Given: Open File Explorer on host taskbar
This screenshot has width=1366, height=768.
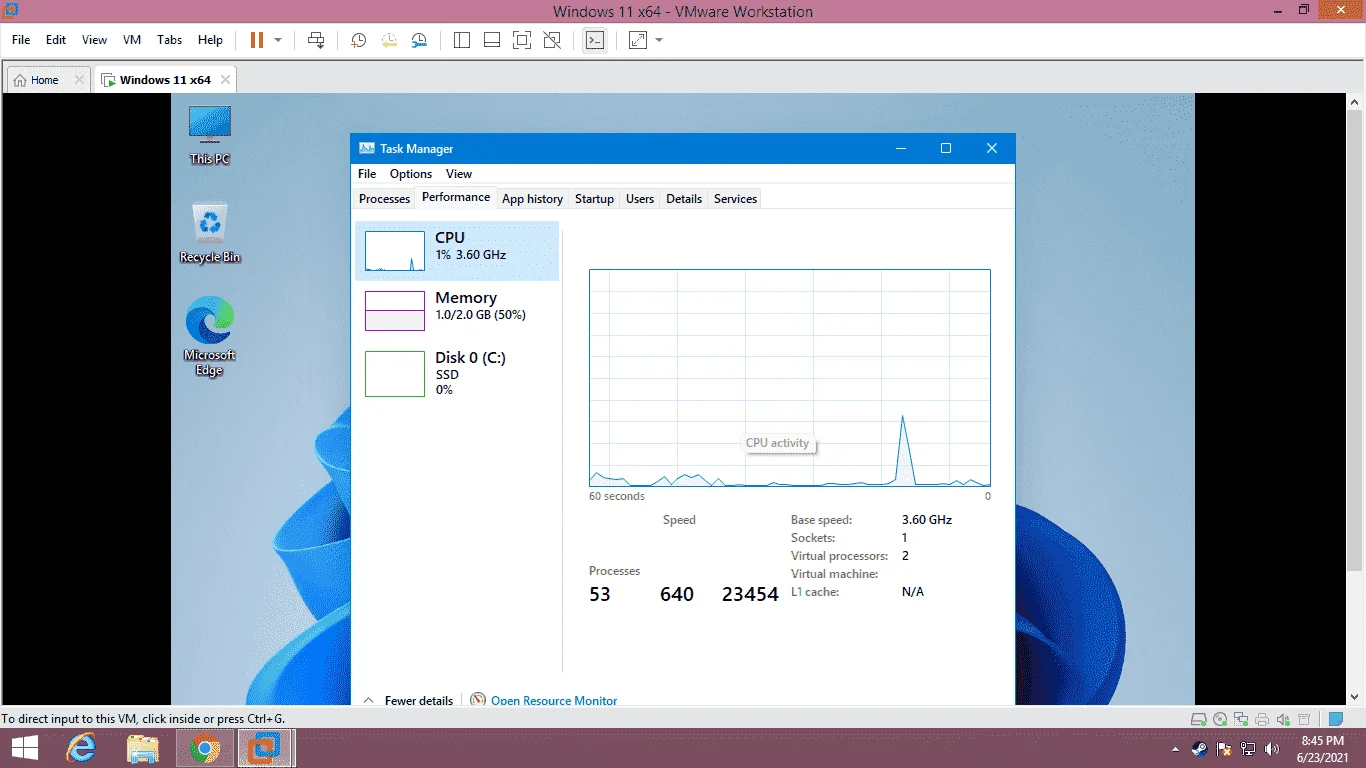Looking at the screenshot, I should coord(143,748).
